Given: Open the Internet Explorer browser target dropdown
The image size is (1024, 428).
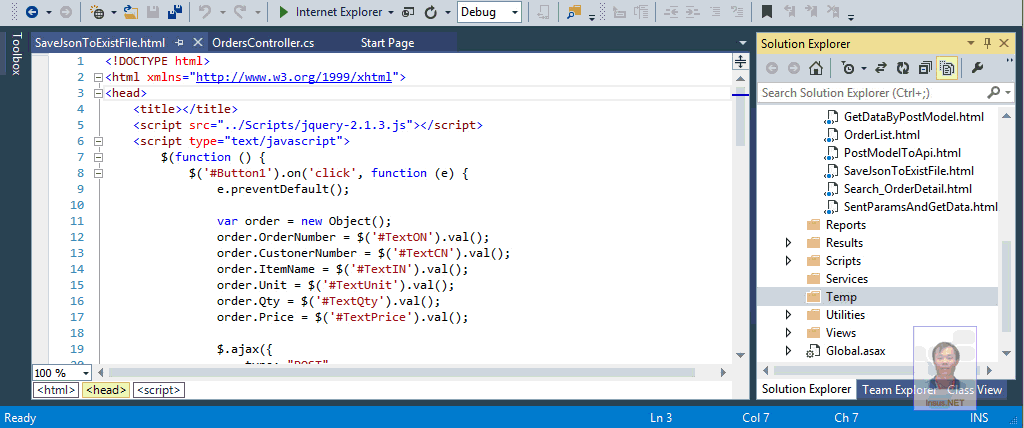Looking at the screenshot, I should pos(391,12).
